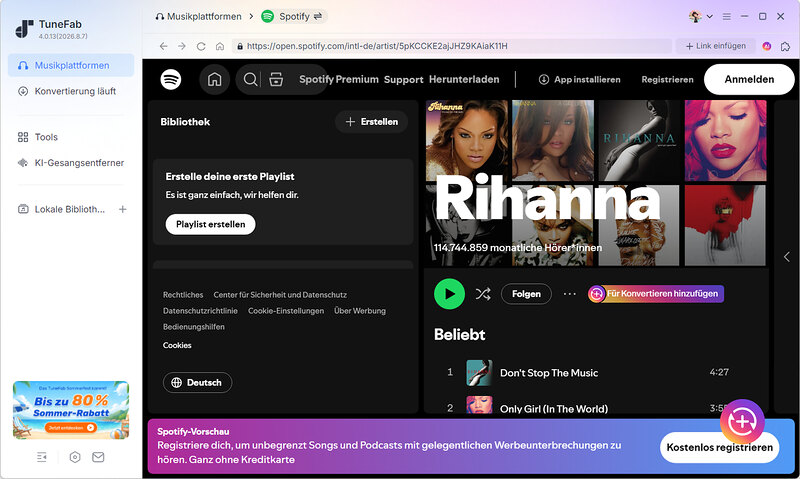Image resolution: width=800 pixels, height=479 pixels.
Task: Open the Spotify browse icon
Action: point(276,80)
